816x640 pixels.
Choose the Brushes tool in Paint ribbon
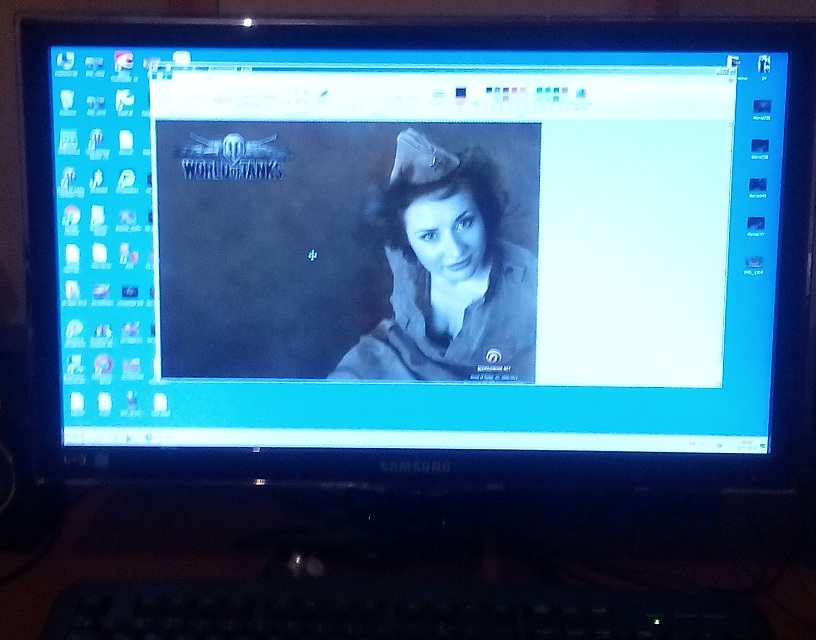[323, 96]
